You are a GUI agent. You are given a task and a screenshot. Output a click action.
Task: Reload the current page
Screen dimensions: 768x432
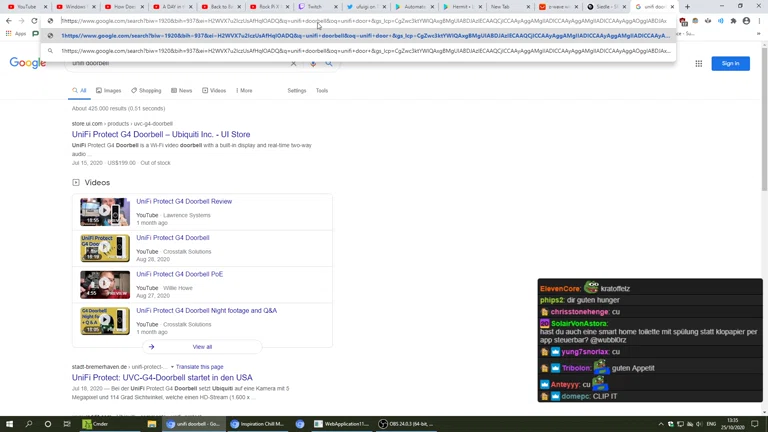coord(34,21)
